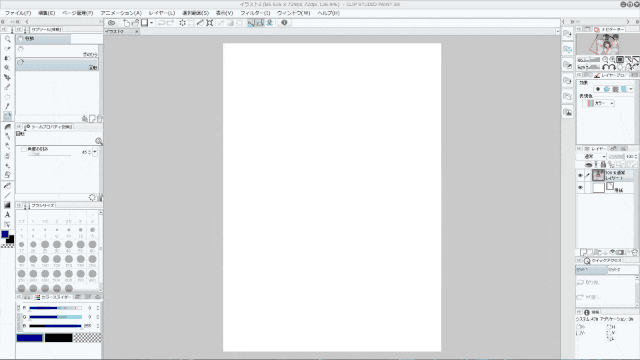Click the New document icon
The image size is (640, 360).
[x=127, y=23]
